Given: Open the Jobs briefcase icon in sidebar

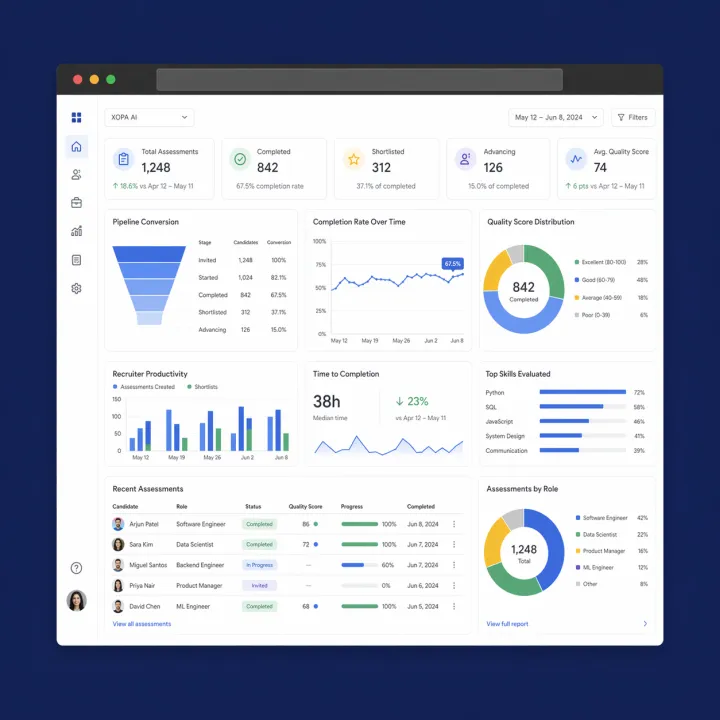Looking at the screenshot, I should click(76, 202).
